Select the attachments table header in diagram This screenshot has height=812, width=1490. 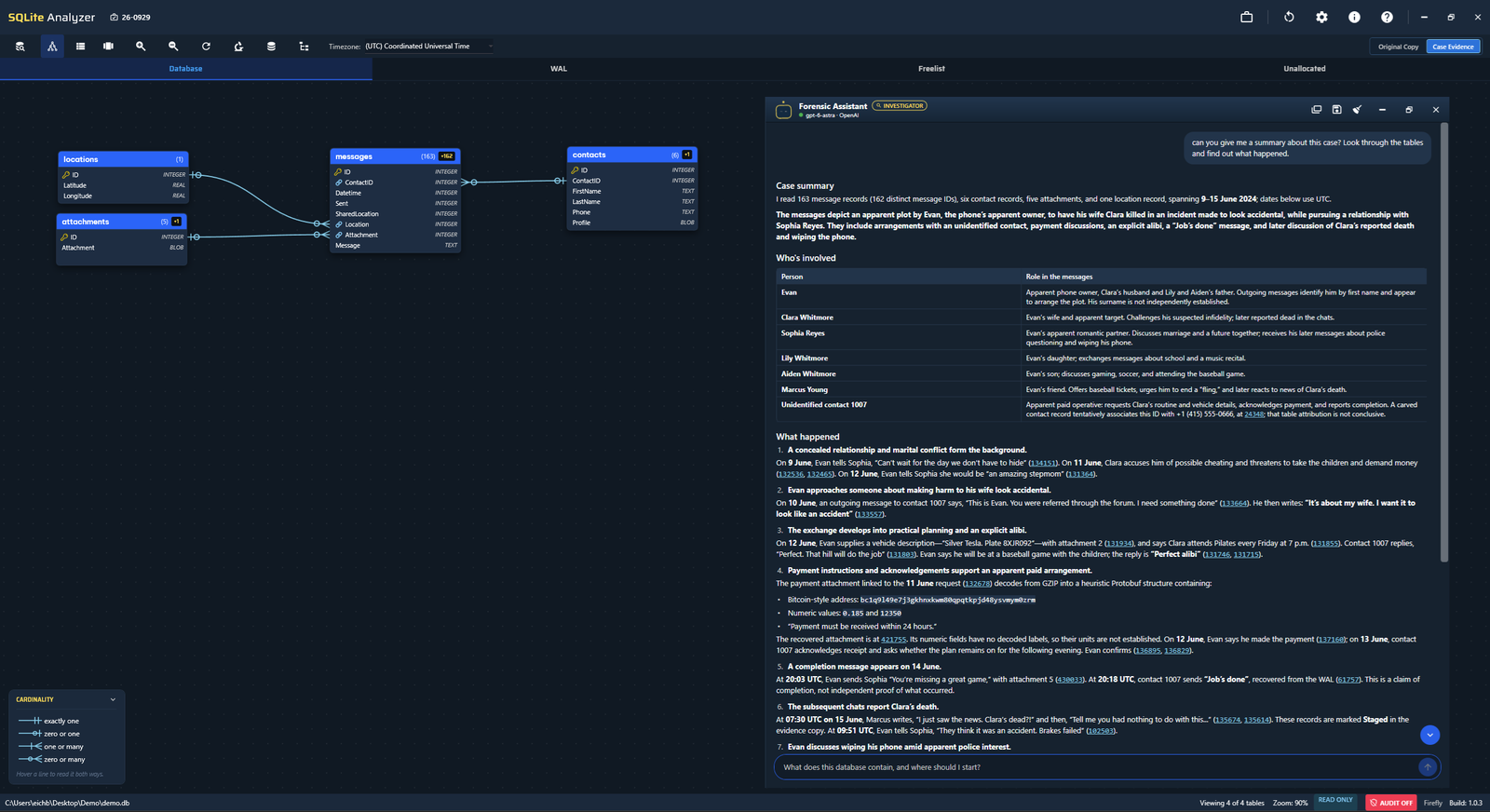[122, 222]
